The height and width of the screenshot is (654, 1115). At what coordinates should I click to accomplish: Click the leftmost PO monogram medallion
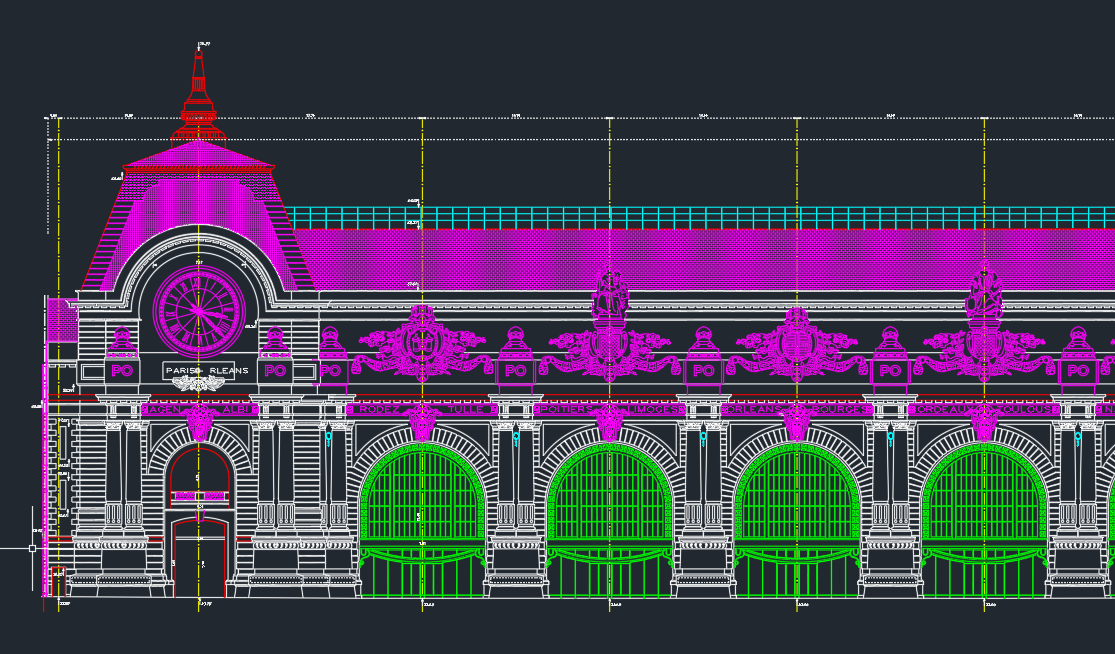pyautogui.click(x=121, y=369)
